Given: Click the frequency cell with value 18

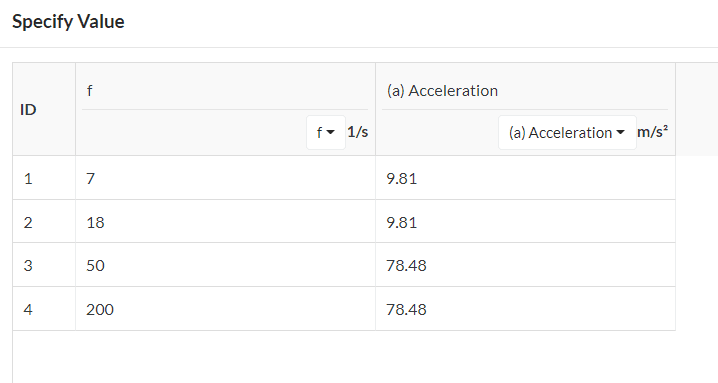Looking at the screenshot, I should pos(225,222).
